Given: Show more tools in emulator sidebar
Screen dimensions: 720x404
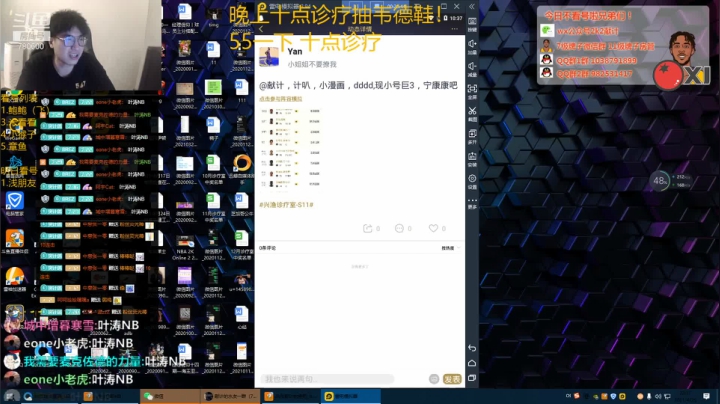Looking at the screenshot, I should tap(472, 203).
